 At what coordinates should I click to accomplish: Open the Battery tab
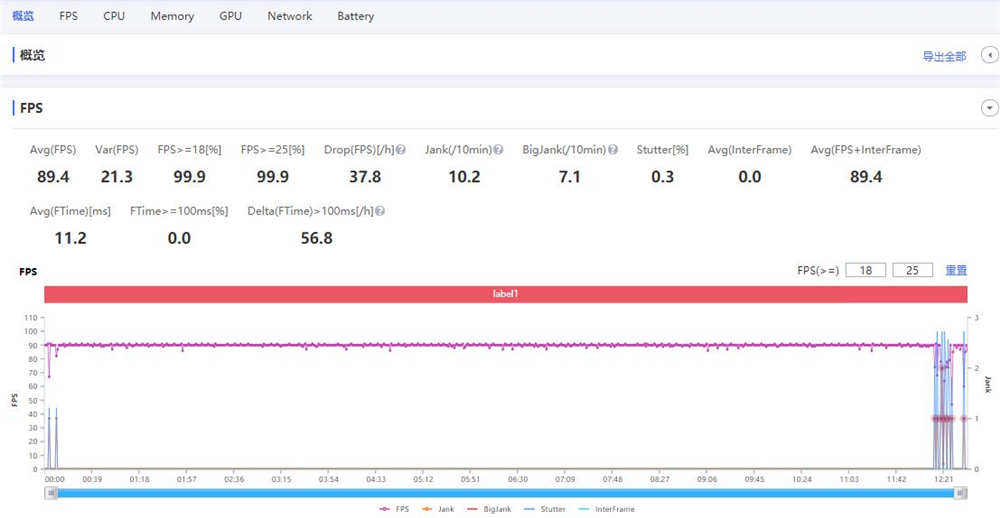(x=355, y=17)
